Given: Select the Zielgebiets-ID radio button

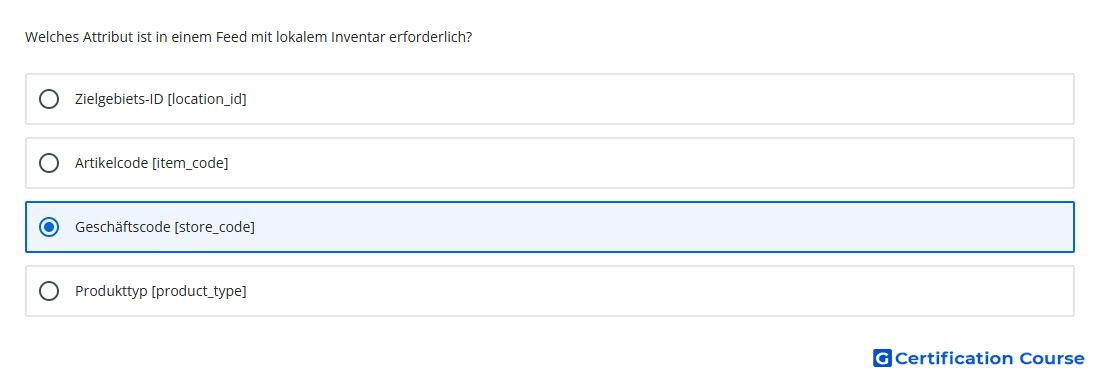Looking at the screenshot, I should (x=49, y=99).
